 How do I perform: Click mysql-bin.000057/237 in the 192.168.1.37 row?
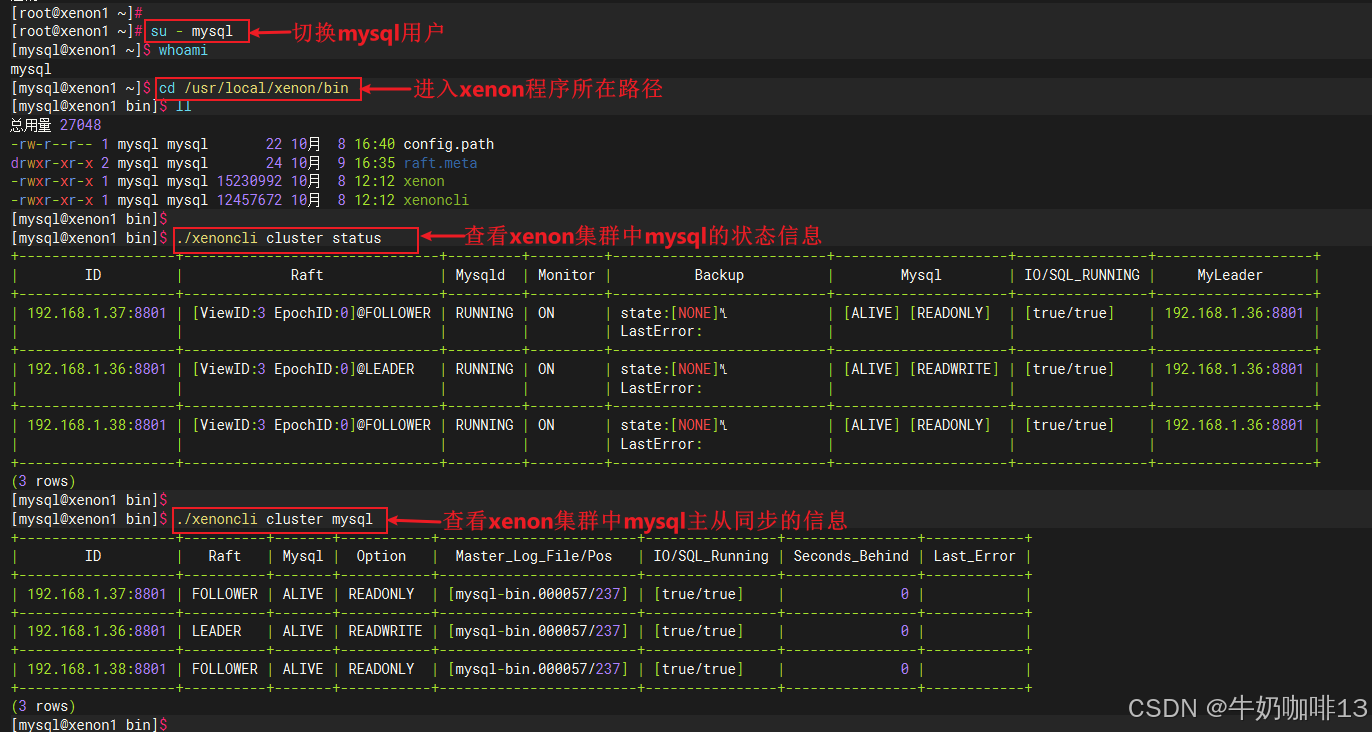coord(537,594)
